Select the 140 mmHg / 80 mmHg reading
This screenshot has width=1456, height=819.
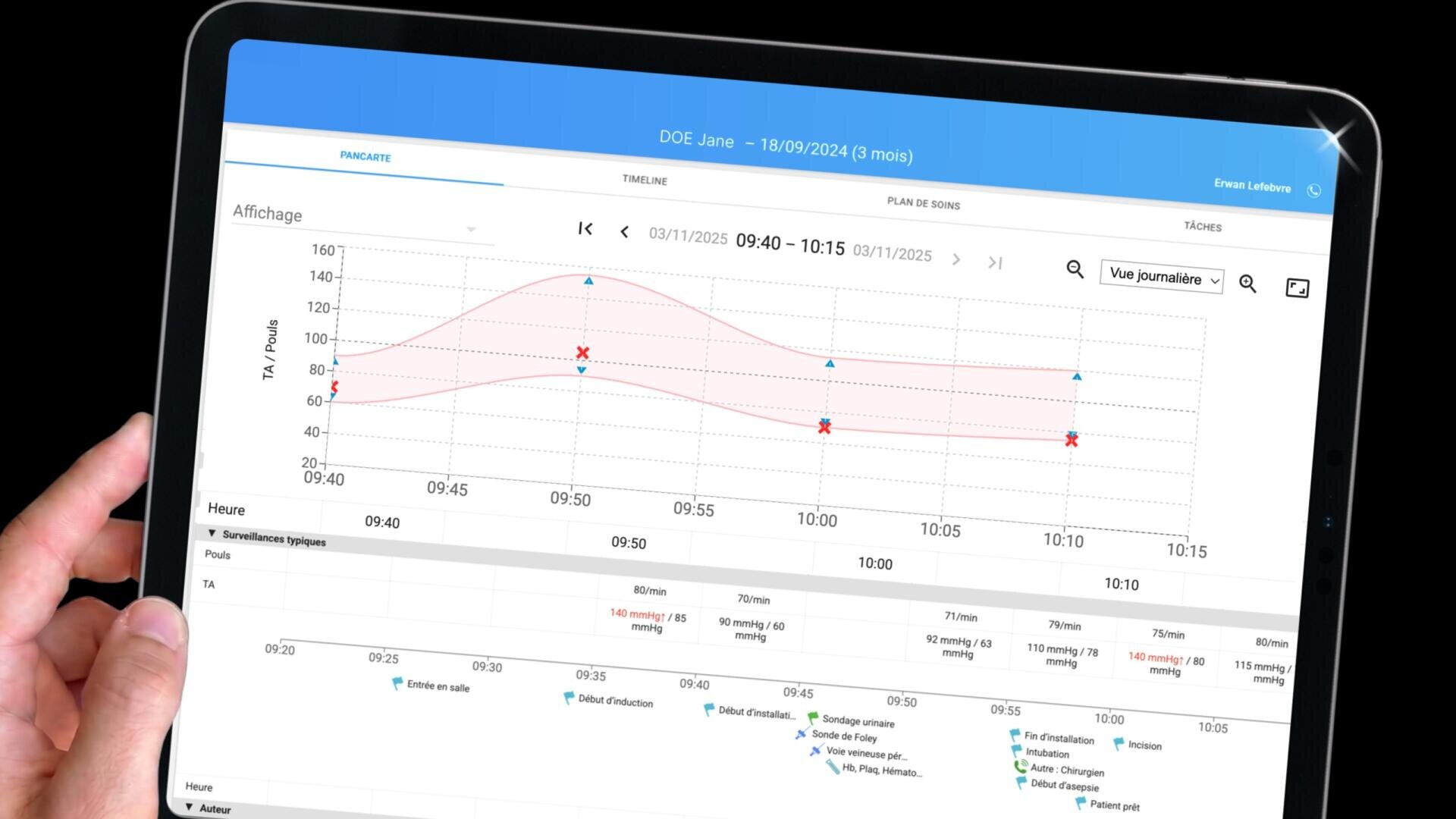coord(1166,664)
